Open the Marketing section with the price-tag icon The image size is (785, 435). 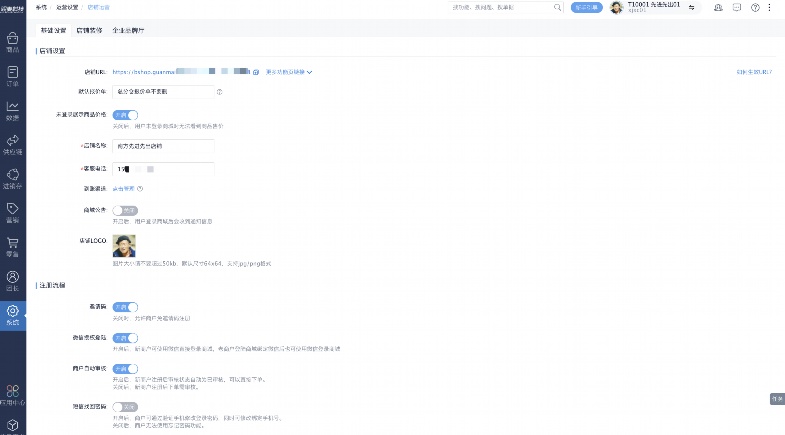point(13,212)
